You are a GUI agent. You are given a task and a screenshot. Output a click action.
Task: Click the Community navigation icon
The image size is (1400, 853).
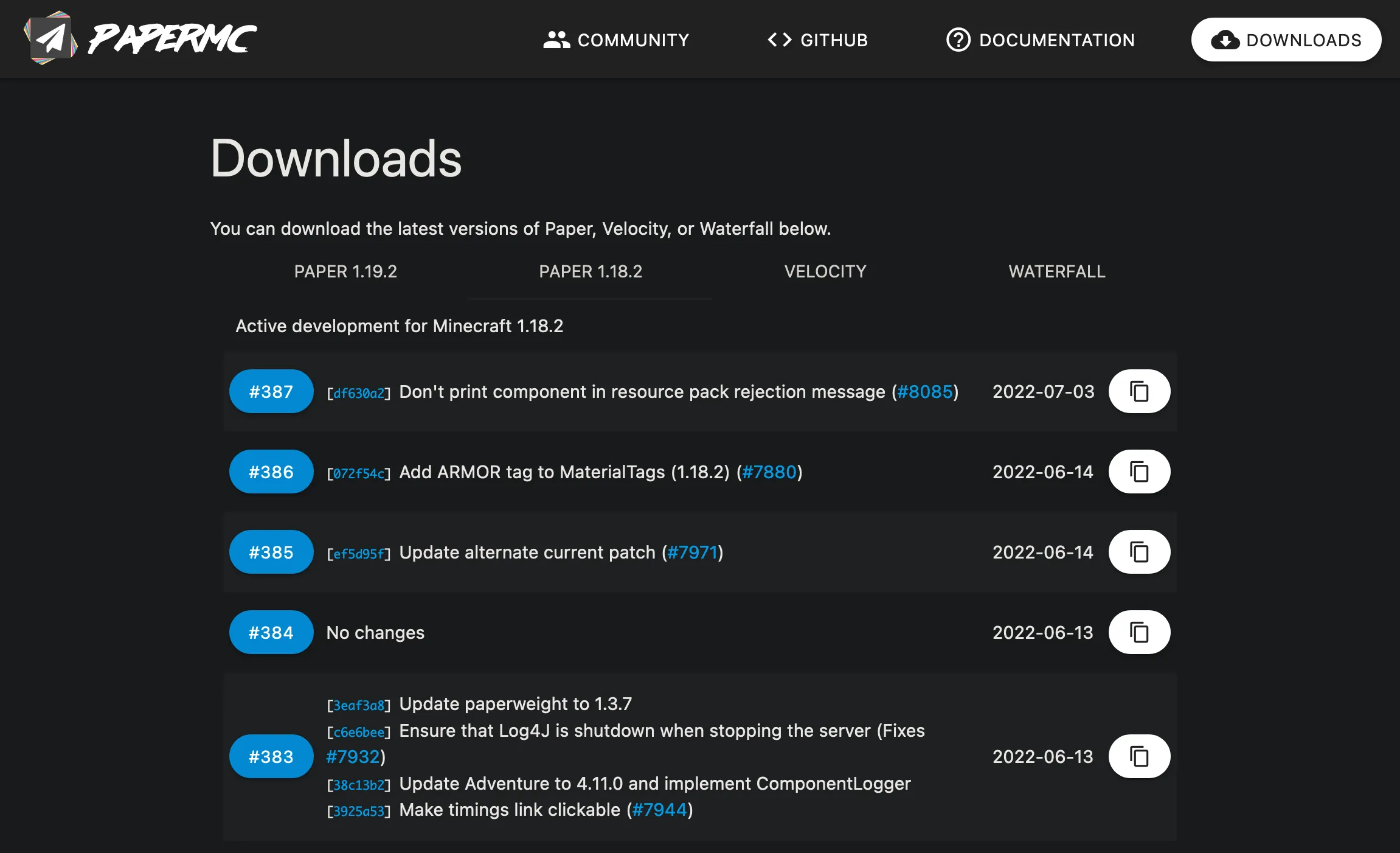click(553, 40)
